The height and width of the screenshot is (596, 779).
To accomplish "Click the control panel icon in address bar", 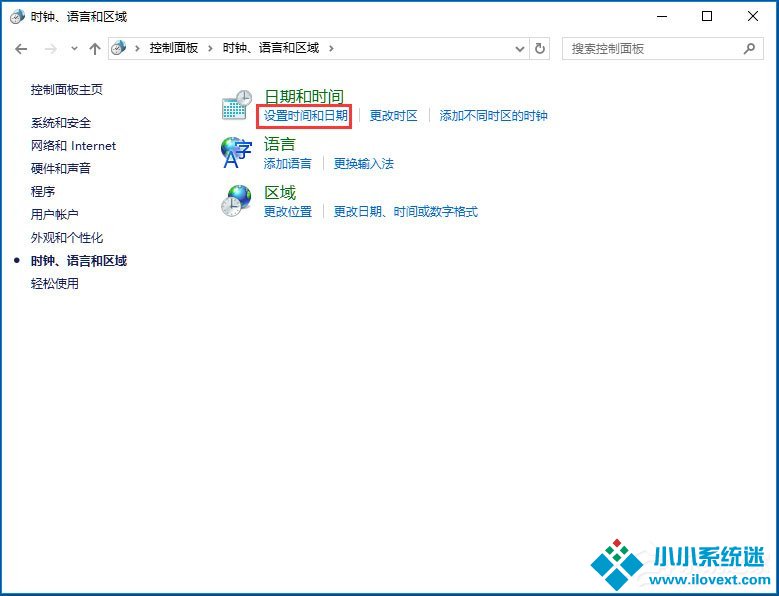I will [119, 48].
